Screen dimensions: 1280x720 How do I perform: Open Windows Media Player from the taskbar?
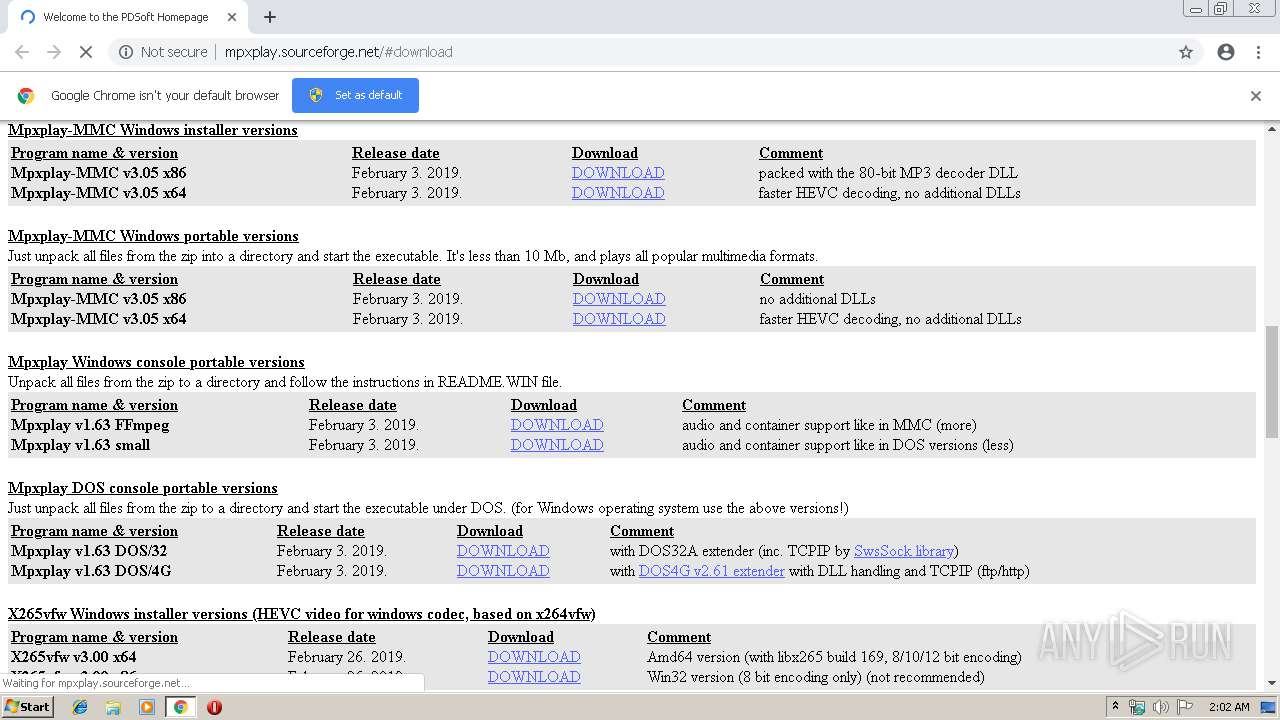tap(147, 706)
